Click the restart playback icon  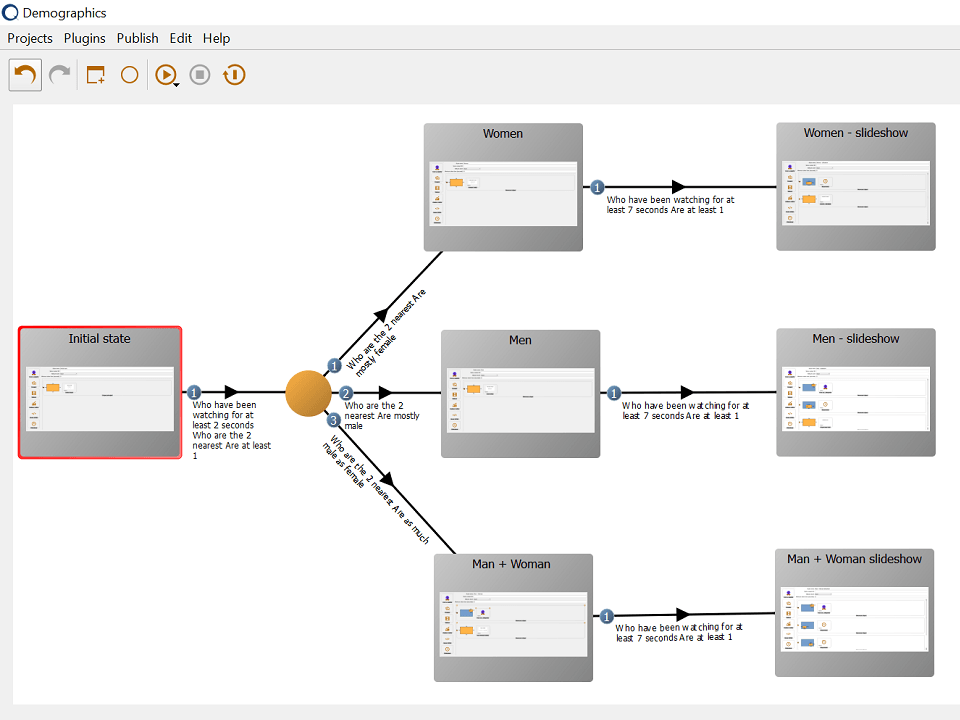[234, 75]
